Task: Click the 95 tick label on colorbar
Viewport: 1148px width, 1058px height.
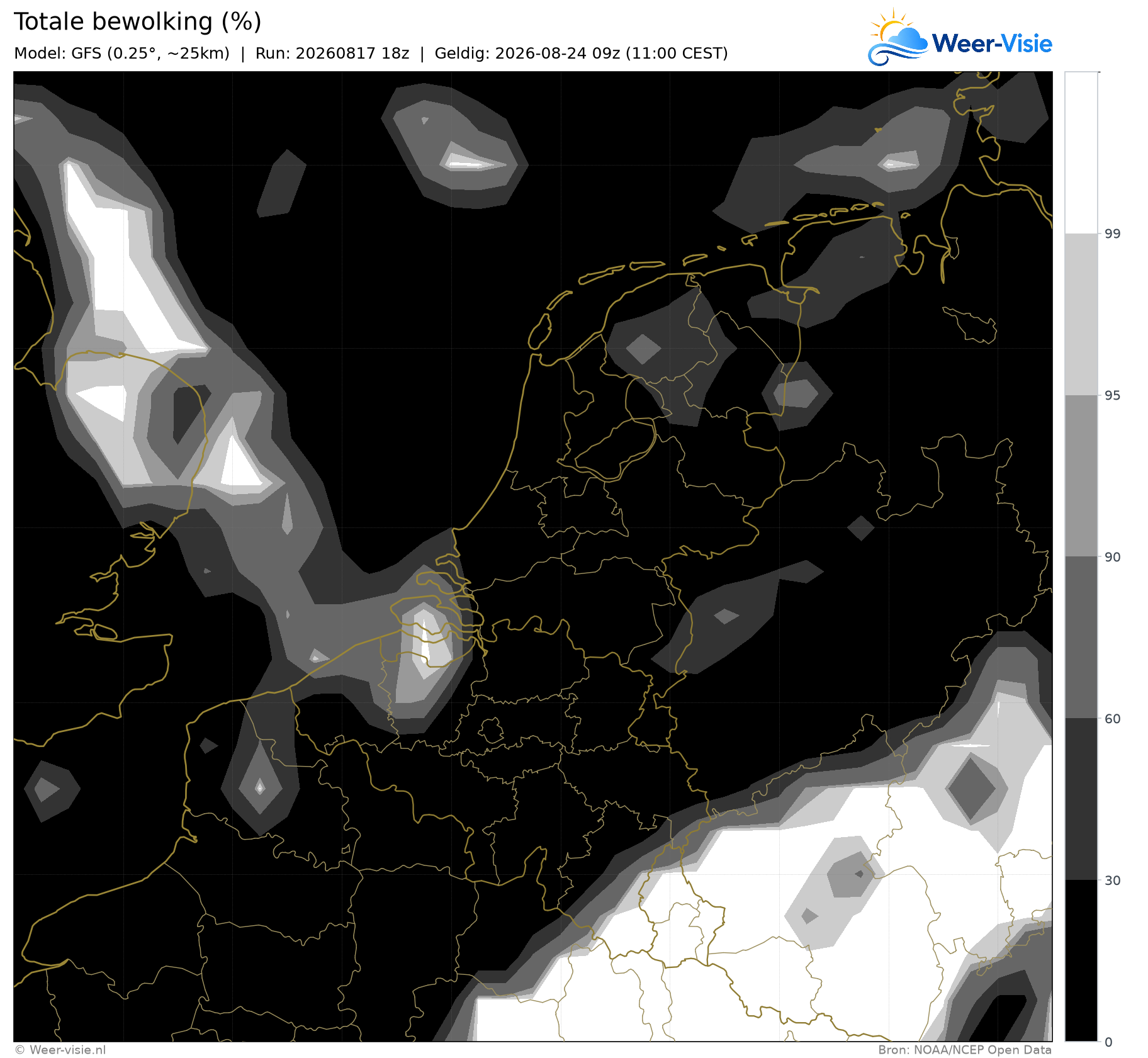Action: coord(1113,395)
